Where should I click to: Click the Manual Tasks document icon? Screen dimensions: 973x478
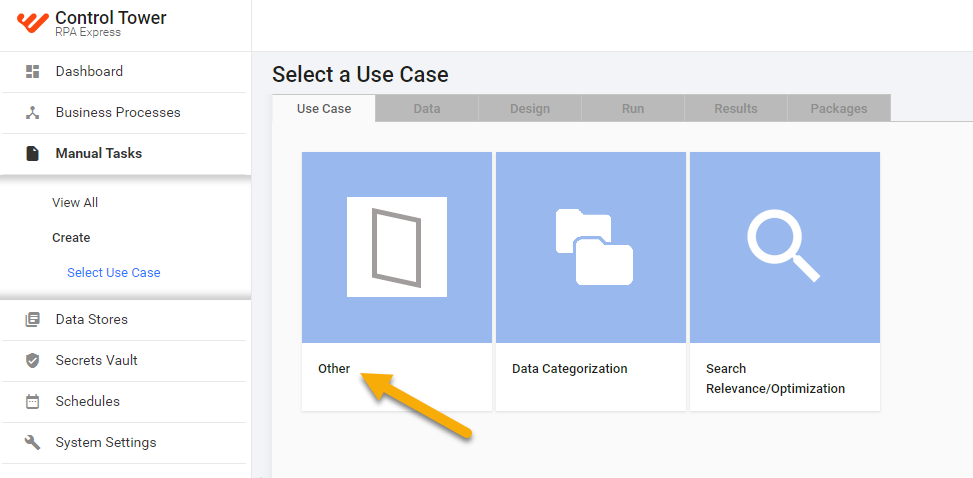pos(32,153)
